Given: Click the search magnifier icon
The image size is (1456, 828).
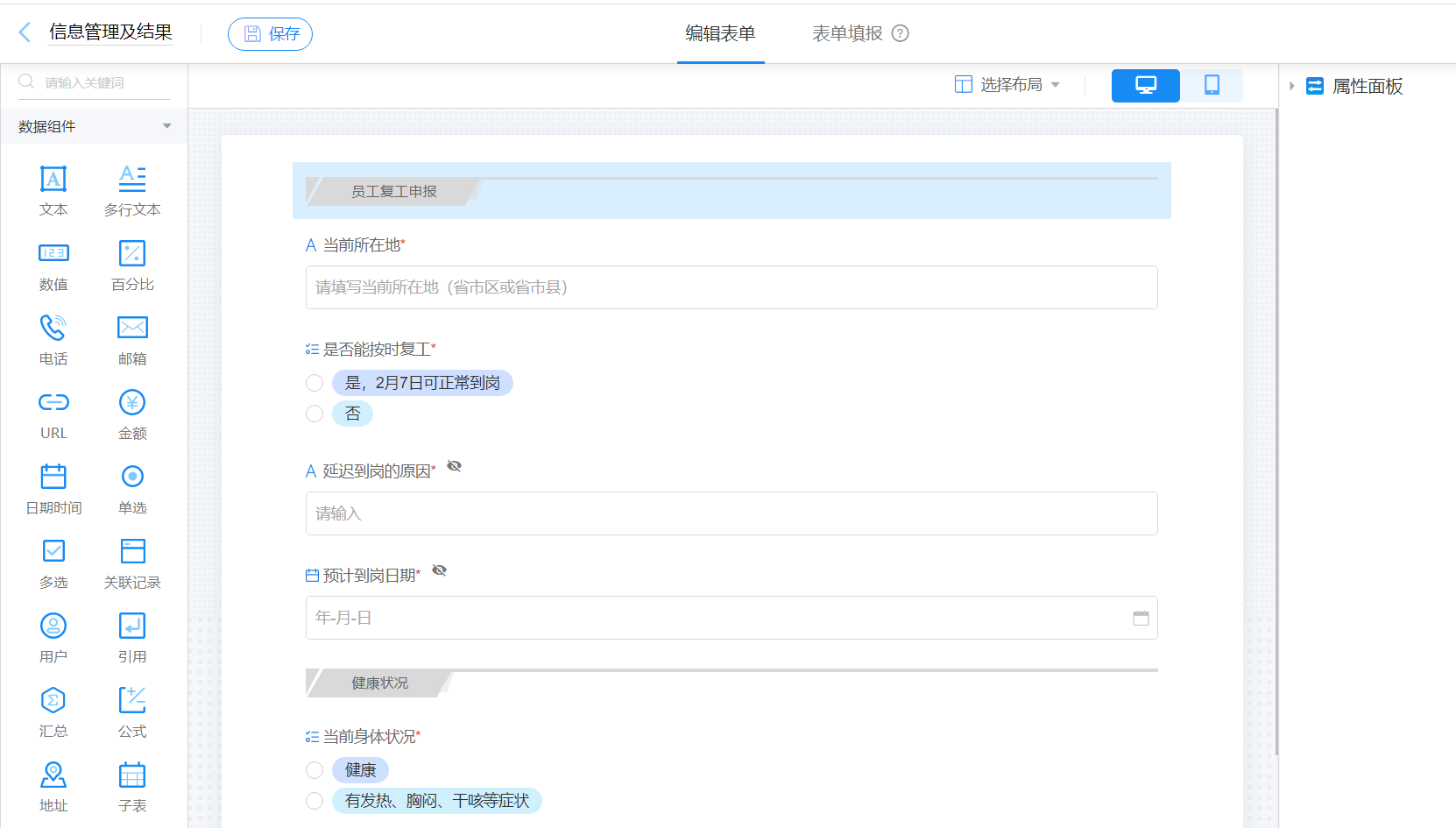Looking at the screenshot, I should (x=26, y=81).
